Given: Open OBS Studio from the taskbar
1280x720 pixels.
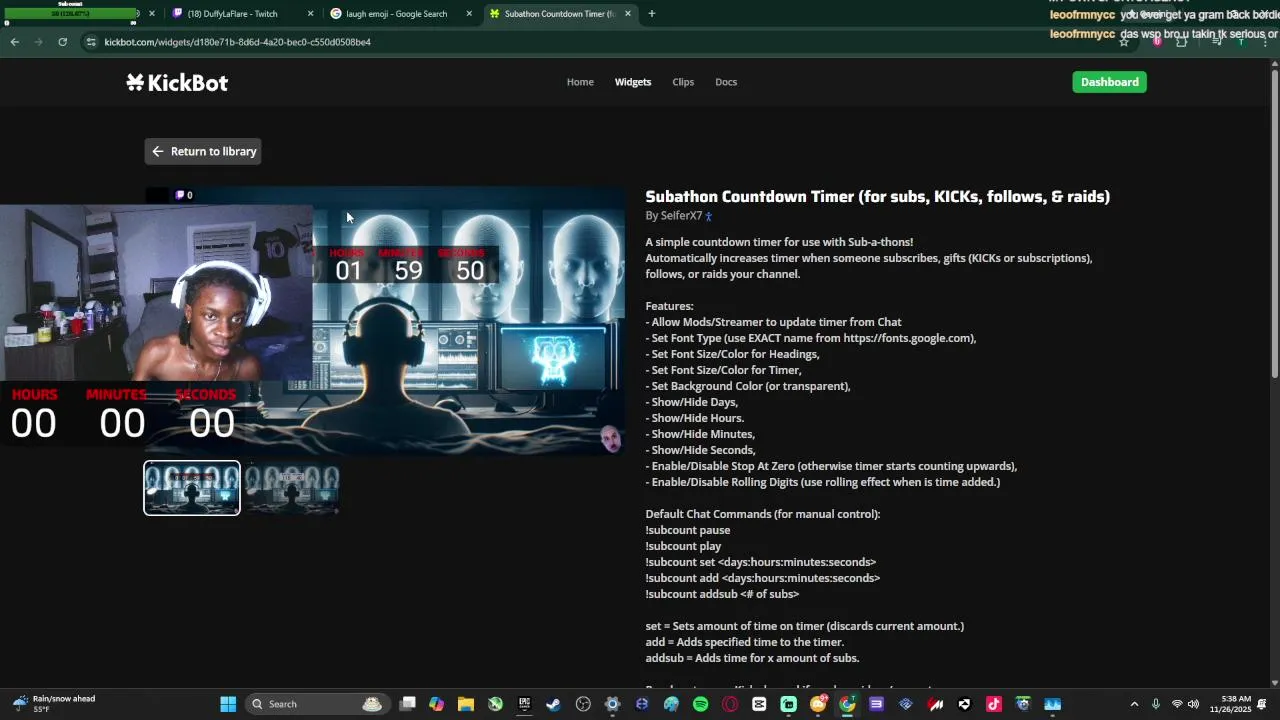Looking at the screenshot, I should tap(583, 704).
